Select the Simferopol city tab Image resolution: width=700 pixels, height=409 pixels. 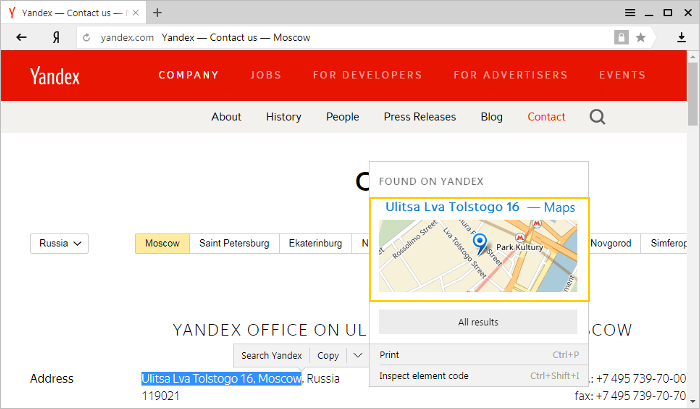[664, 243]
